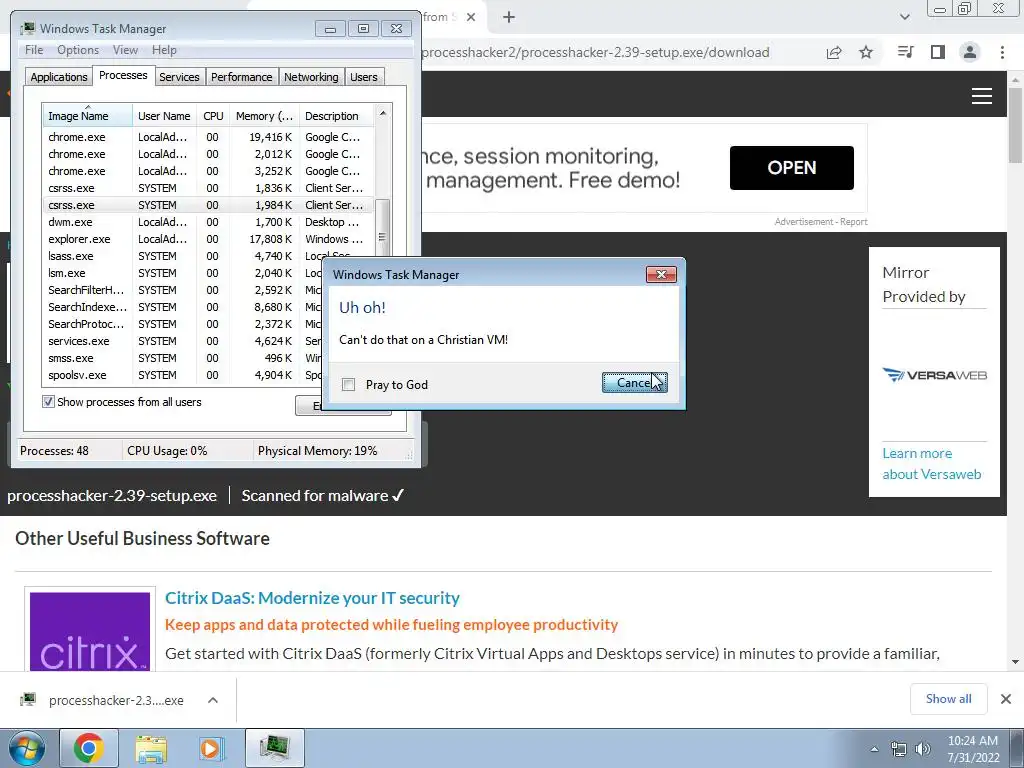Sort processes by Image Name column
Viewport: 1024px width, 768px height.
(x=88, y=116)
